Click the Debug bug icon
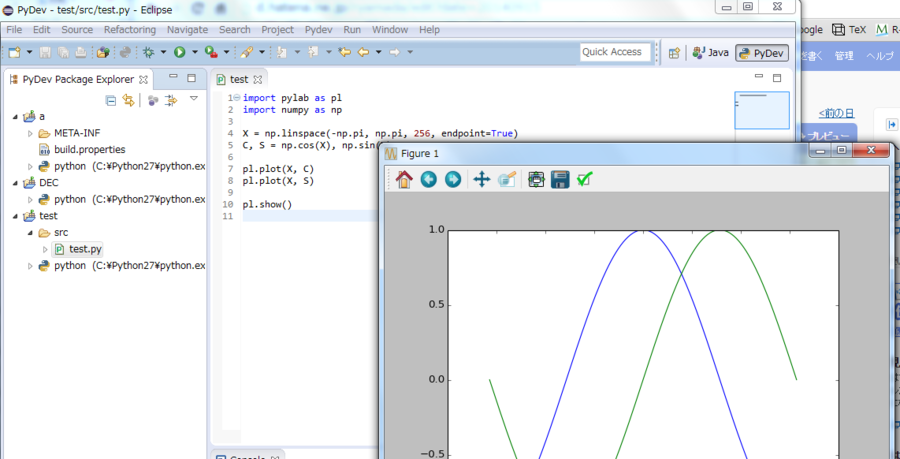This screenshot has height=459, width=900. (149, 52)
